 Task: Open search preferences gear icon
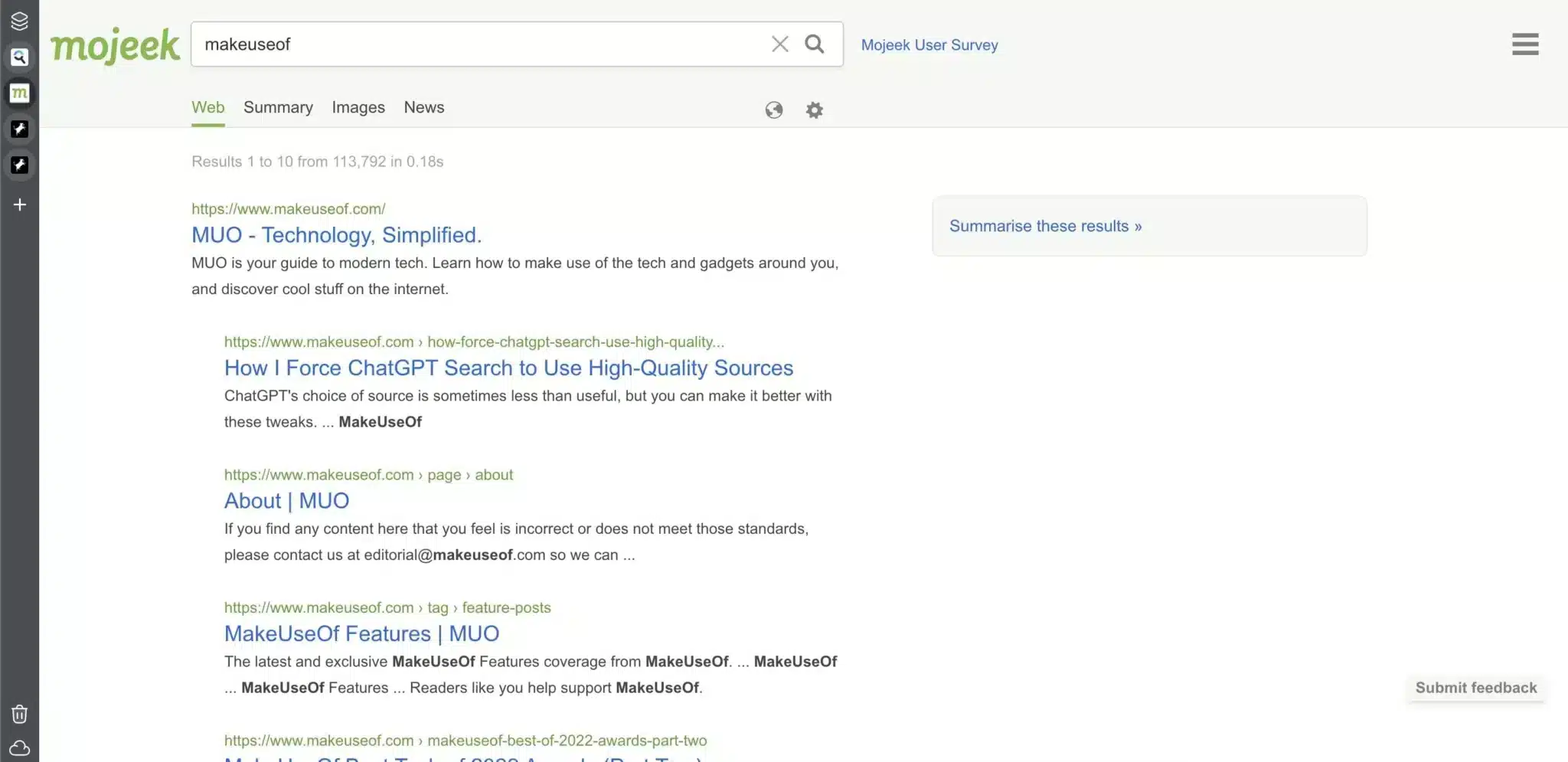(x=815, y=110)
